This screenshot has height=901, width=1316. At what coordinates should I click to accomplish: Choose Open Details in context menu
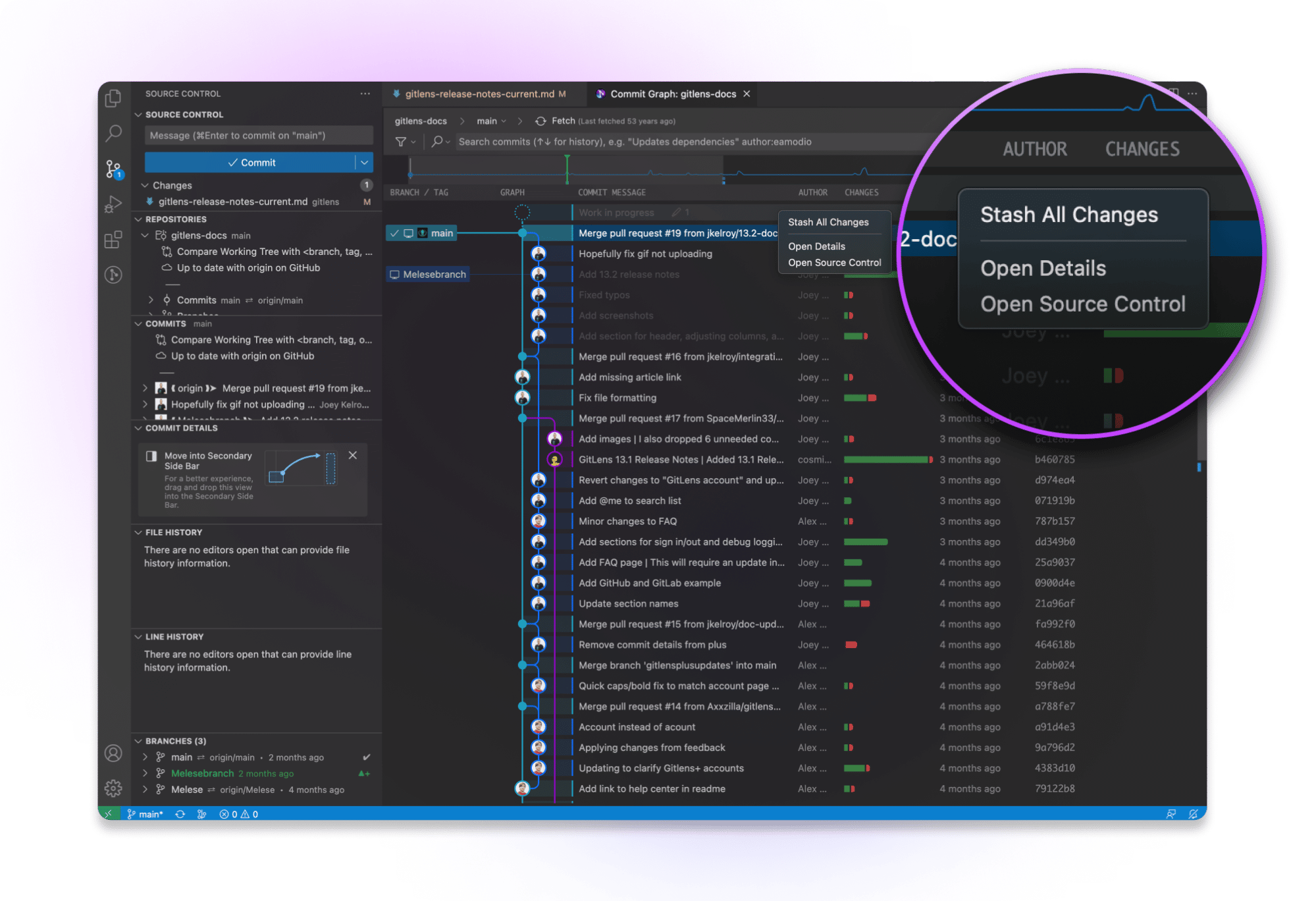tap(816, 246)
